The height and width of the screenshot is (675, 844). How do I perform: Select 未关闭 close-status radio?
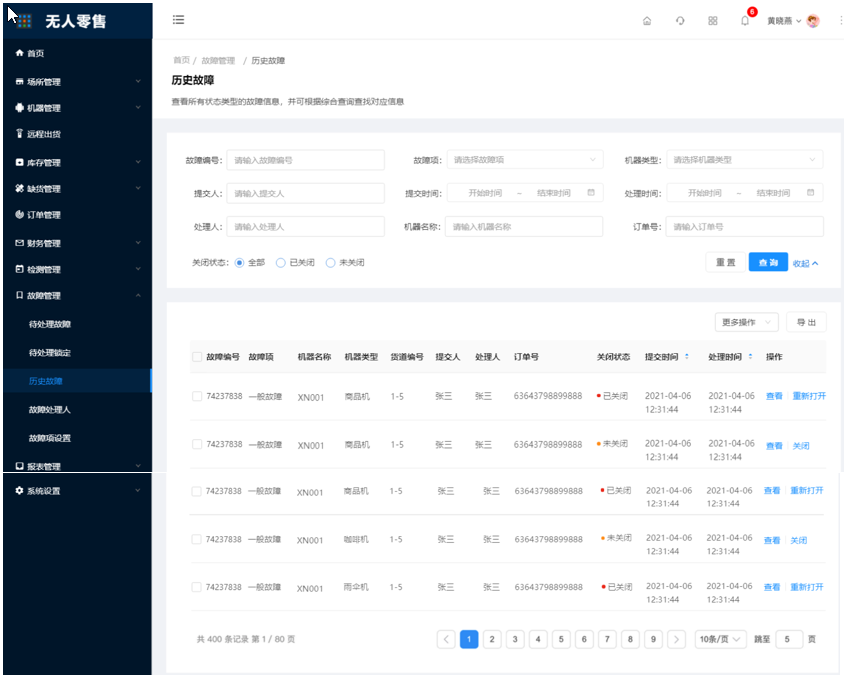click(x=330, y=263)
